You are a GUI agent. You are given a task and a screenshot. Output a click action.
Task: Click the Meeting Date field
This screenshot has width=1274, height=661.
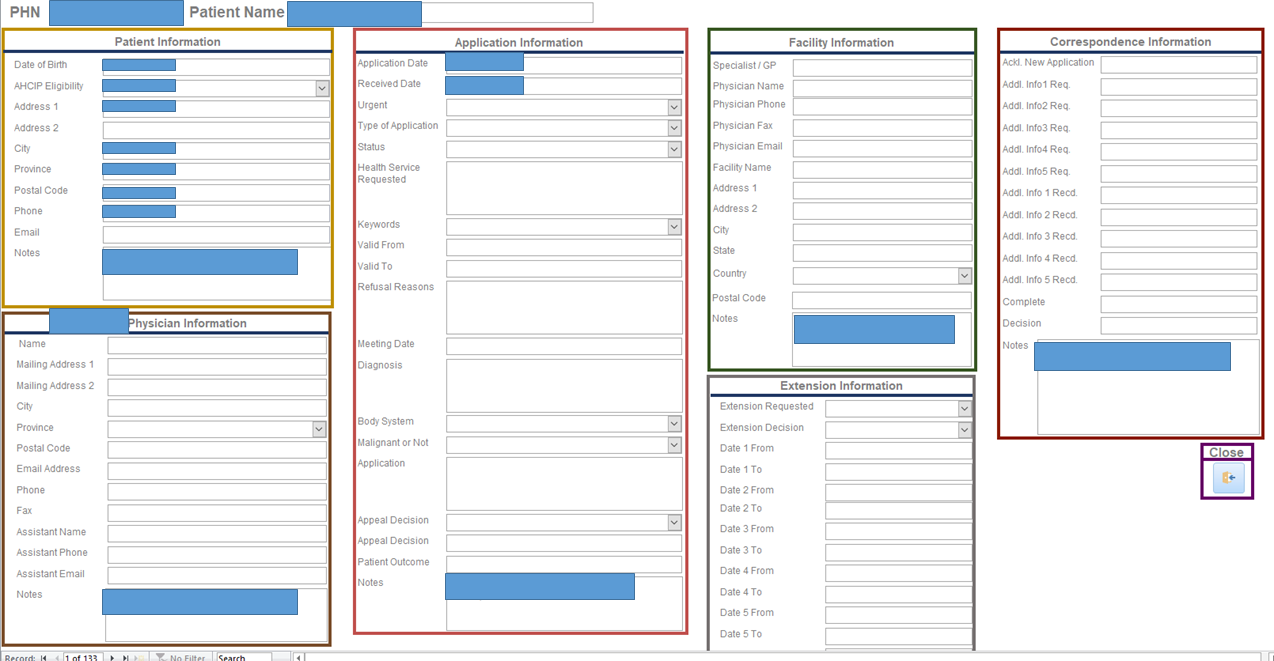click(x=564, y=346)
